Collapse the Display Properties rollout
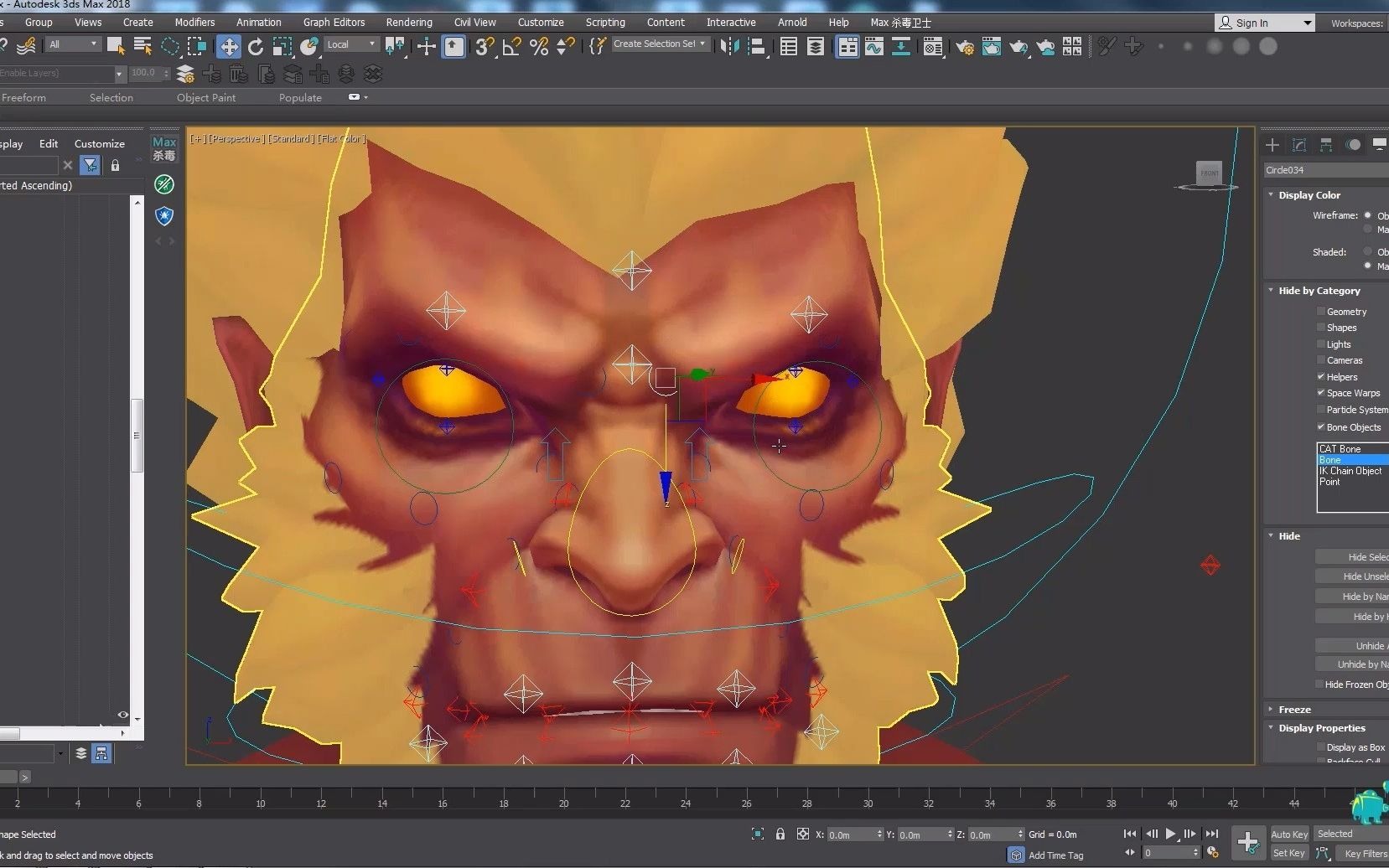This screenshot has width=1389, height=868. (x=1272, y=728)
